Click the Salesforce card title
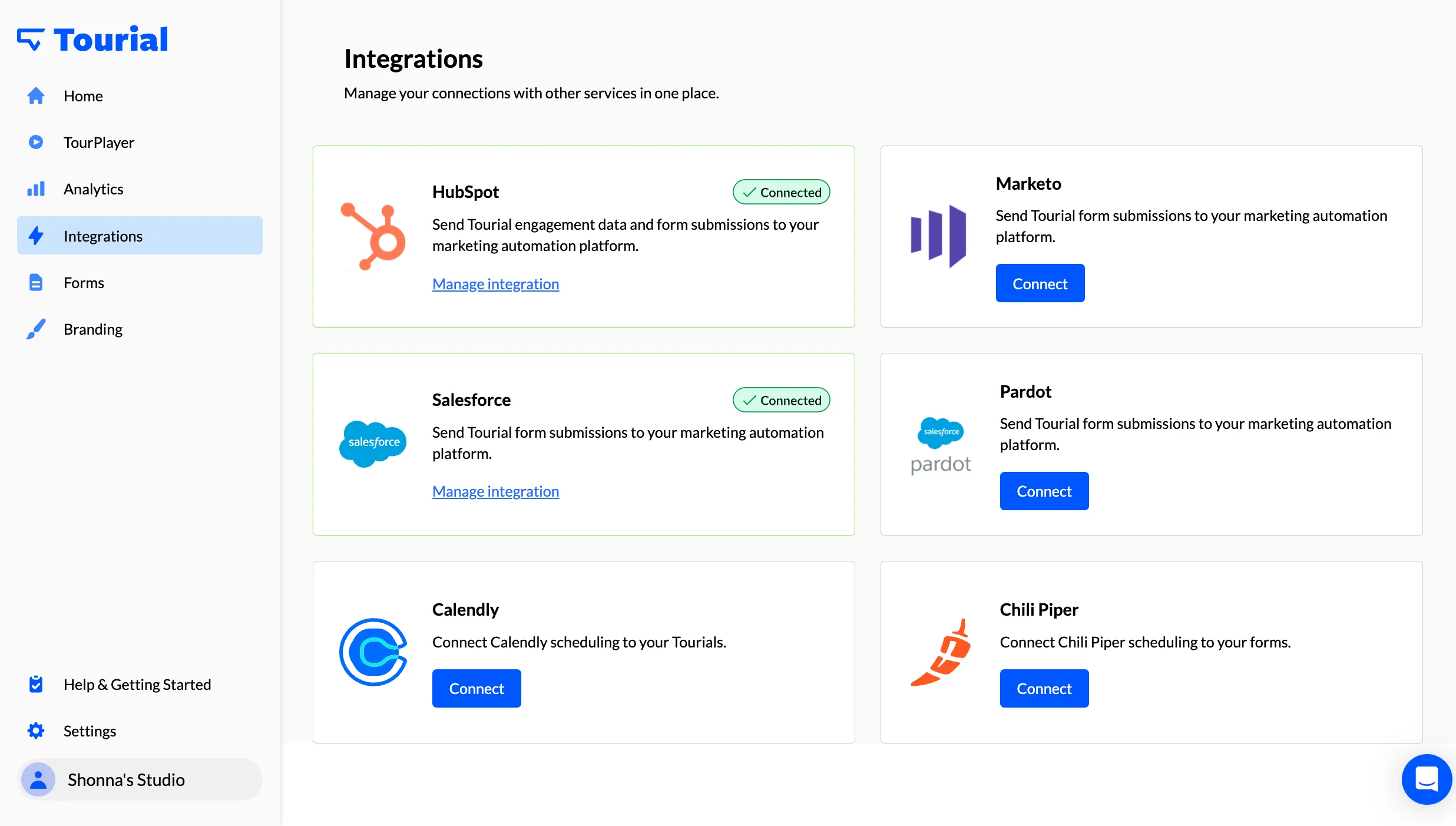The image size is (1456, 826). 471,400
